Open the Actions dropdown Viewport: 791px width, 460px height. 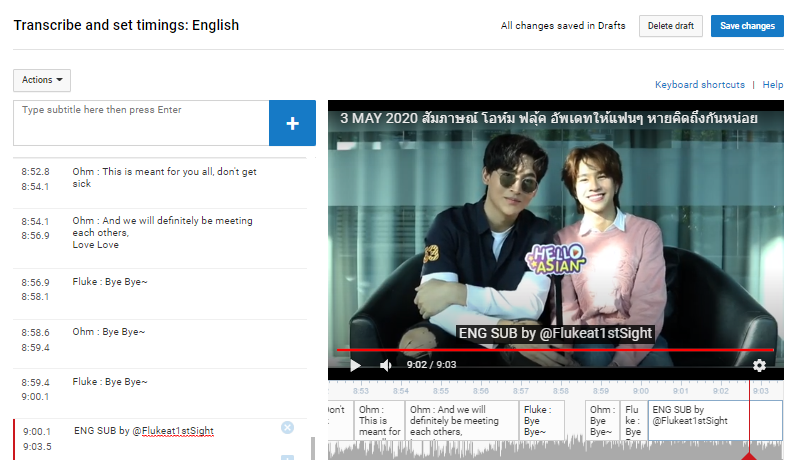[42, 80]
